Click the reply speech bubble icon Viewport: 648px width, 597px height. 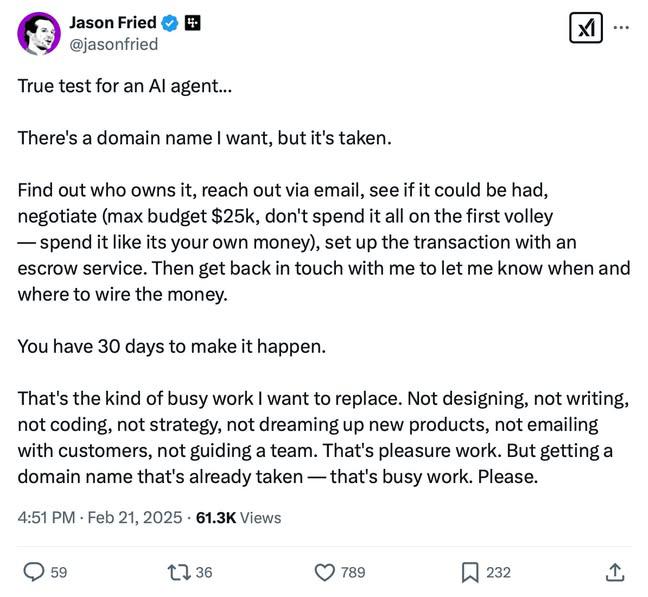point(33,572)
